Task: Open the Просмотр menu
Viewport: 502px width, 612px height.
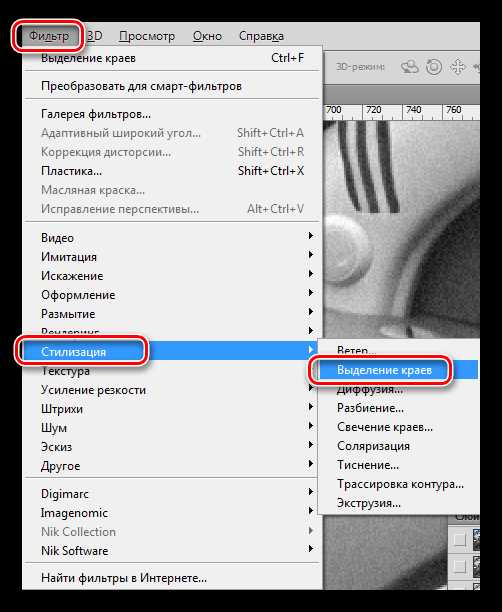Action: 147,36
